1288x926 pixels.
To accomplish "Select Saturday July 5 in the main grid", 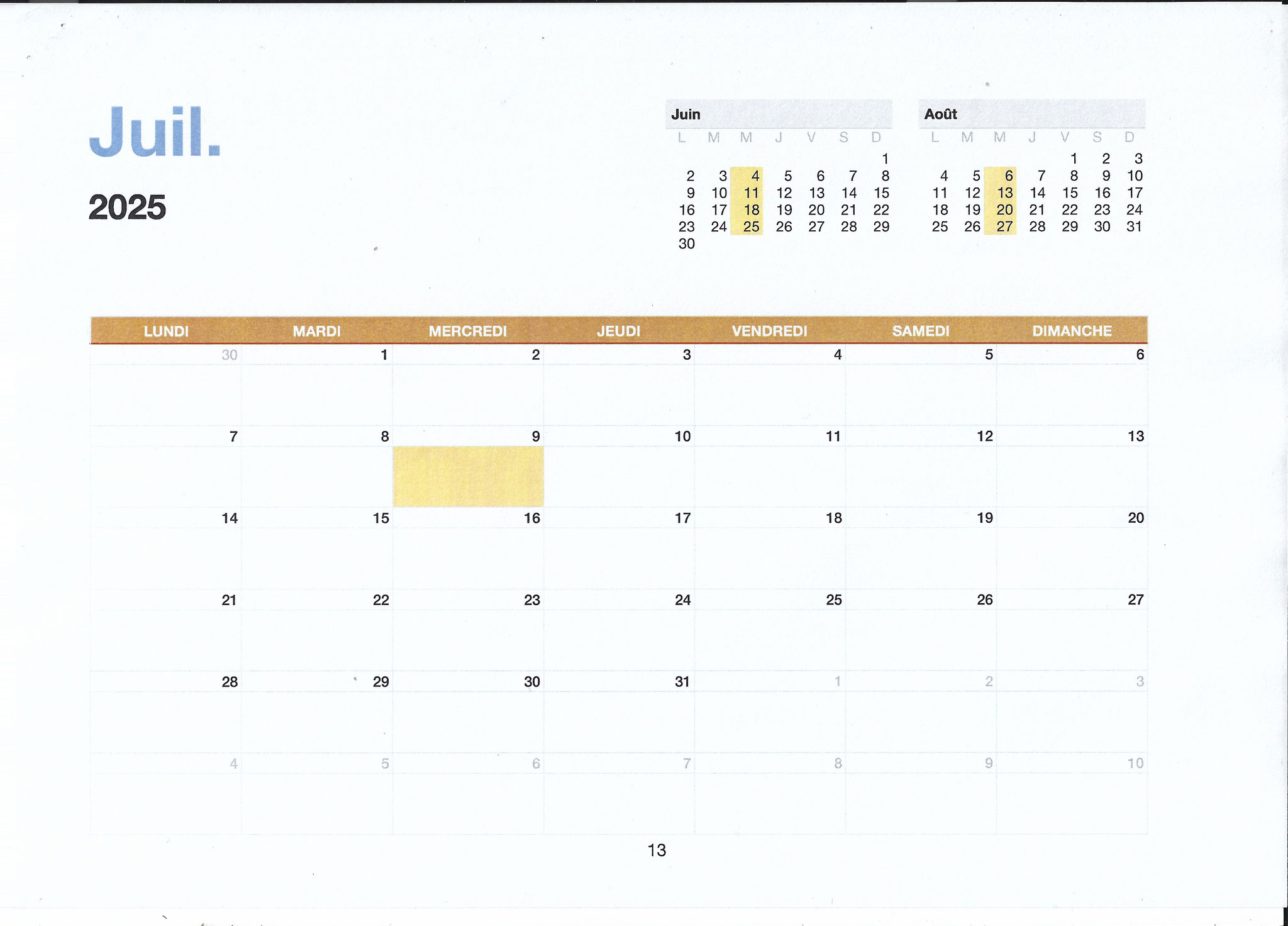I will click(989, 355).
